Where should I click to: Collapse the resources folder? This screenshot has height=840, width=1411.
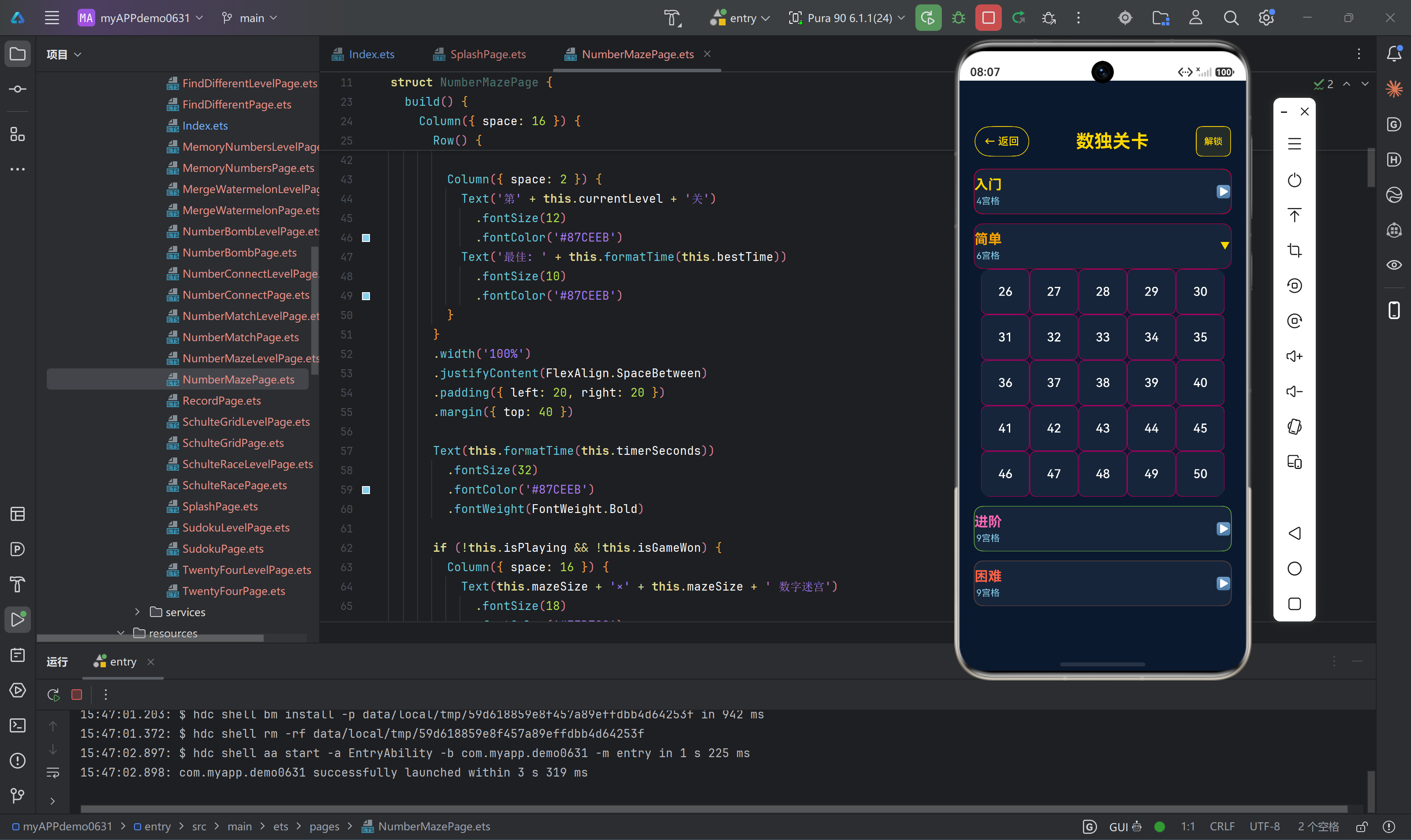(121, 633)
